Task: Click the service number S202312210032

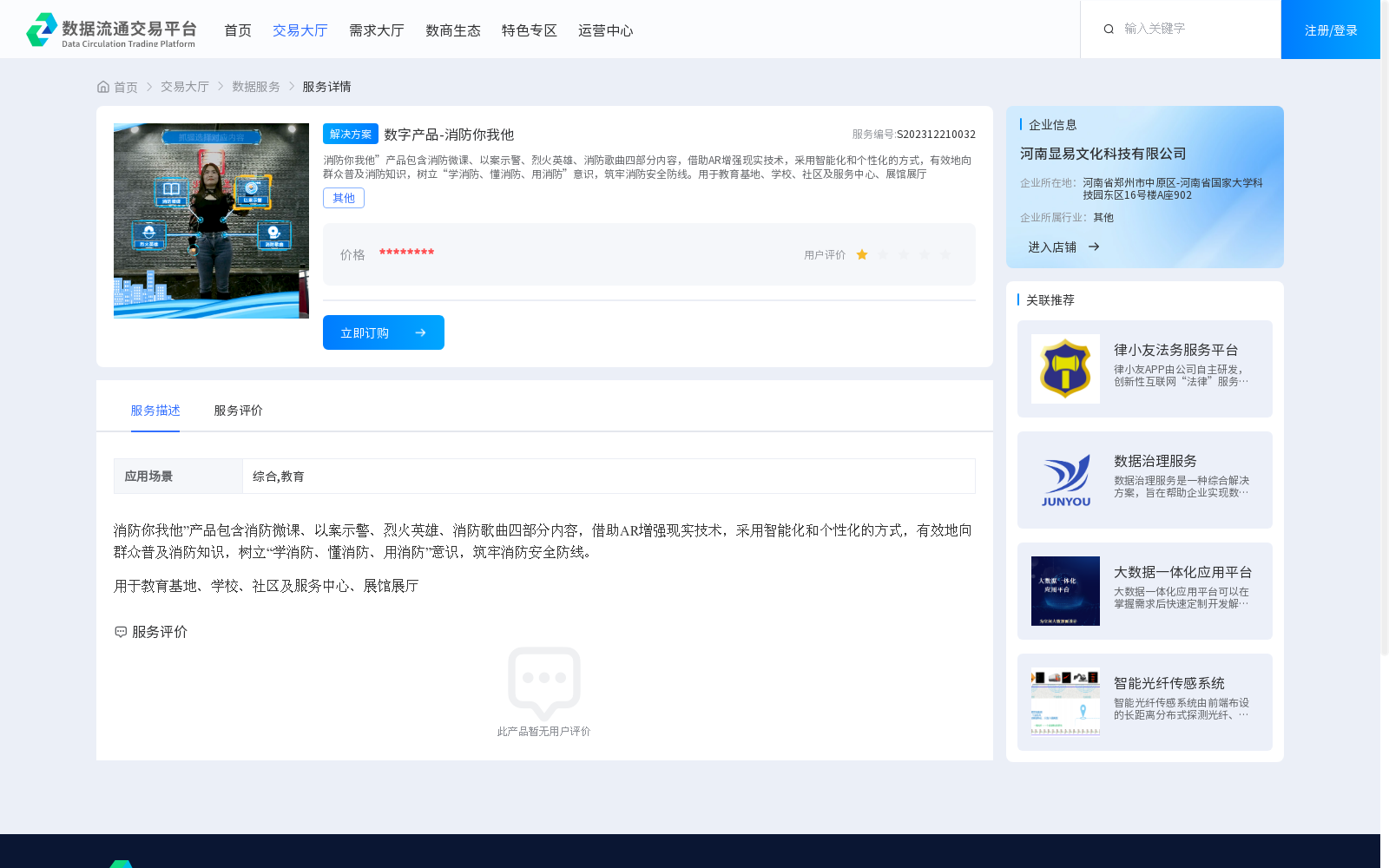Action: click(x=936, y=135)
